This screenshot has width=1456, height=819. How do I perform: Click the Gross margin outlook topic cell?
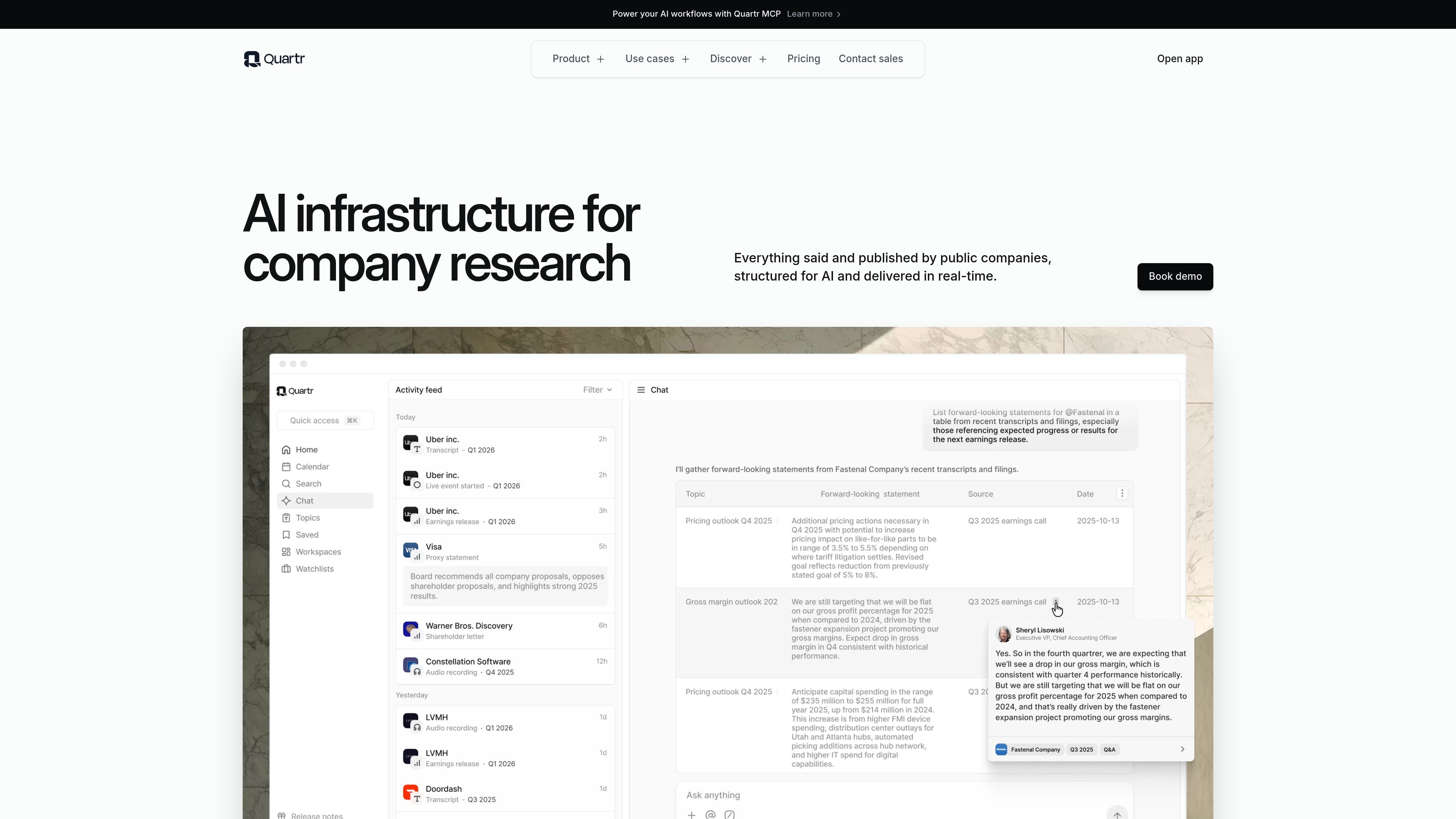click(x=731, y=602)
